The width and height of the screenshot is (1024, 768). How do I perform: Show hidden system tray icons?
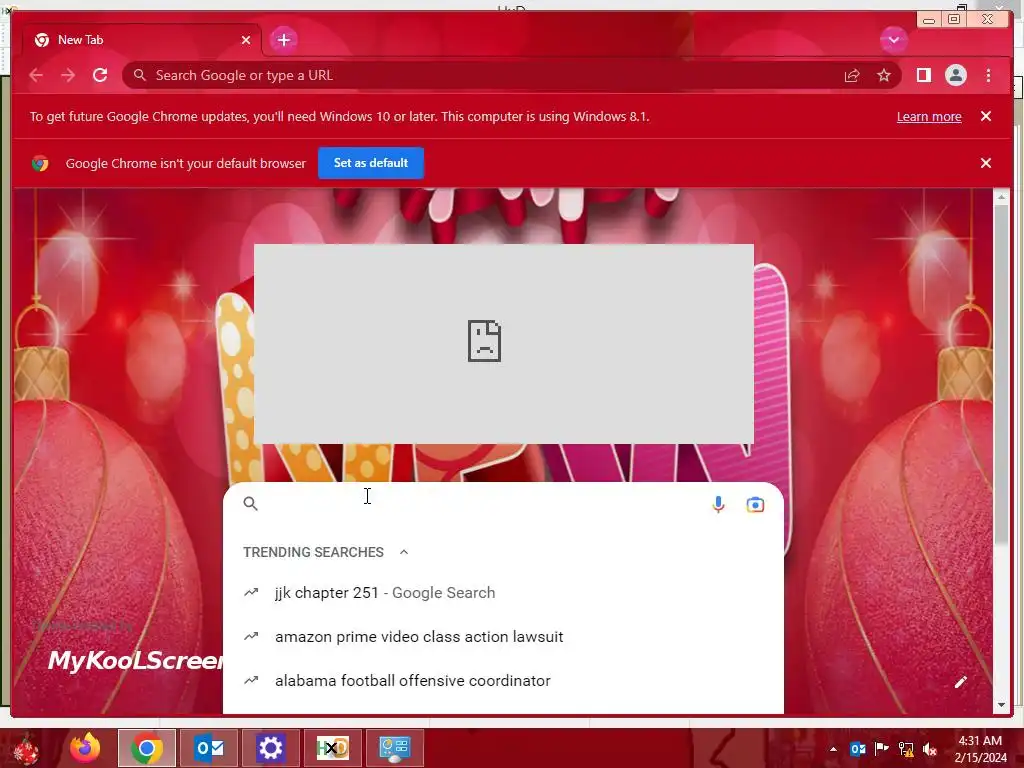[x=833, y=749]
